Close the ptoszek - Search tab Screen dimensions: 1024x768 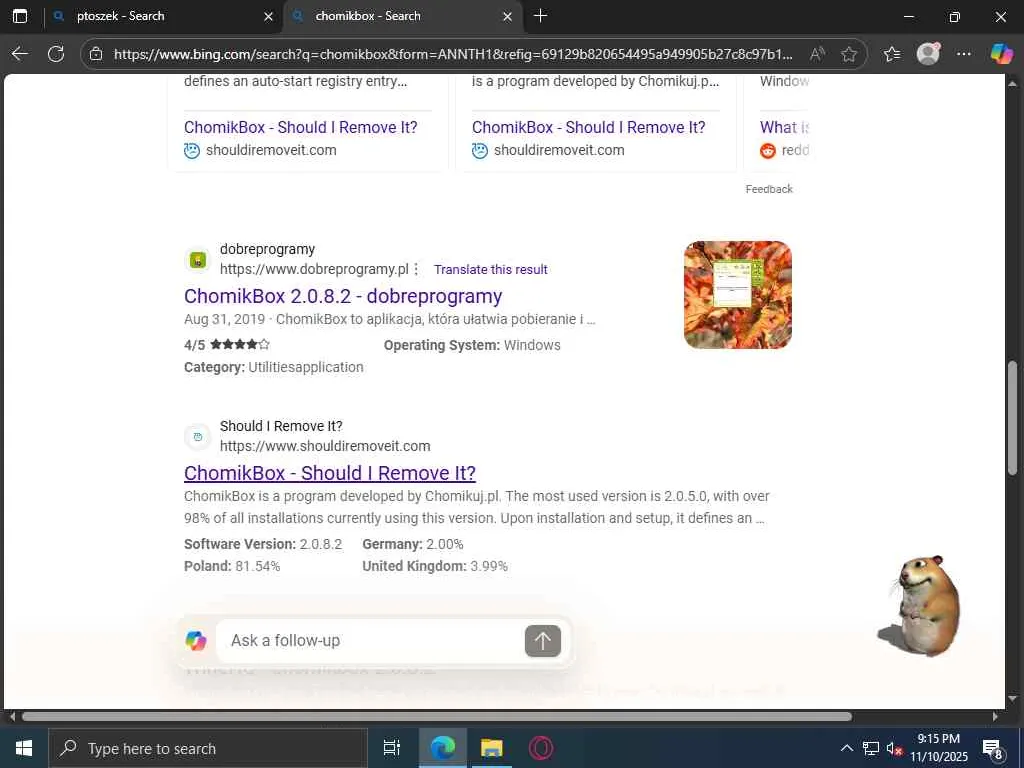(268, 16)
